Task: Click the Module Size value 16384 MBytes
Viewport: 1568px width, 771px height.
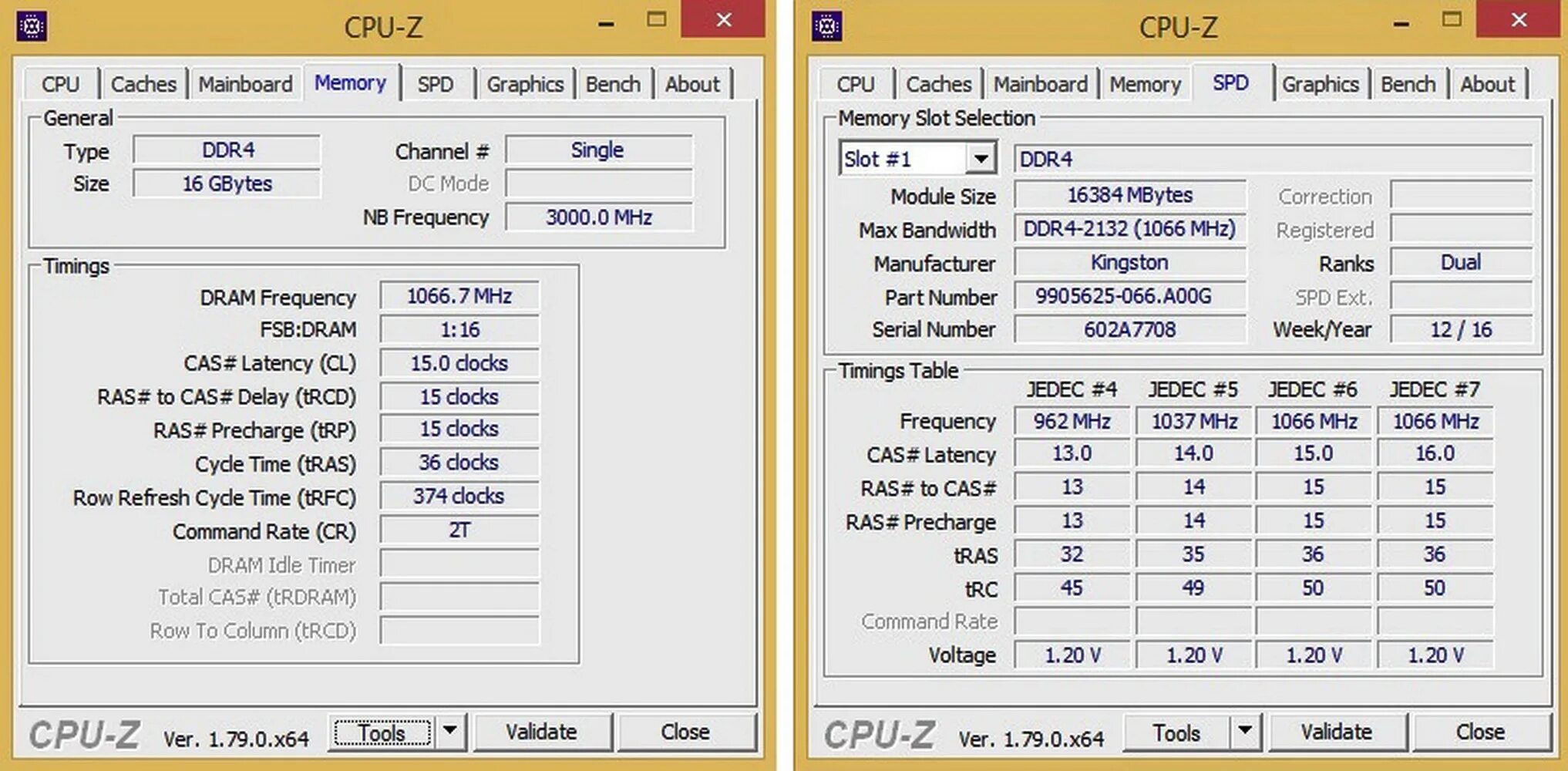Action: pyautogui.click(x=1130, y=195)
